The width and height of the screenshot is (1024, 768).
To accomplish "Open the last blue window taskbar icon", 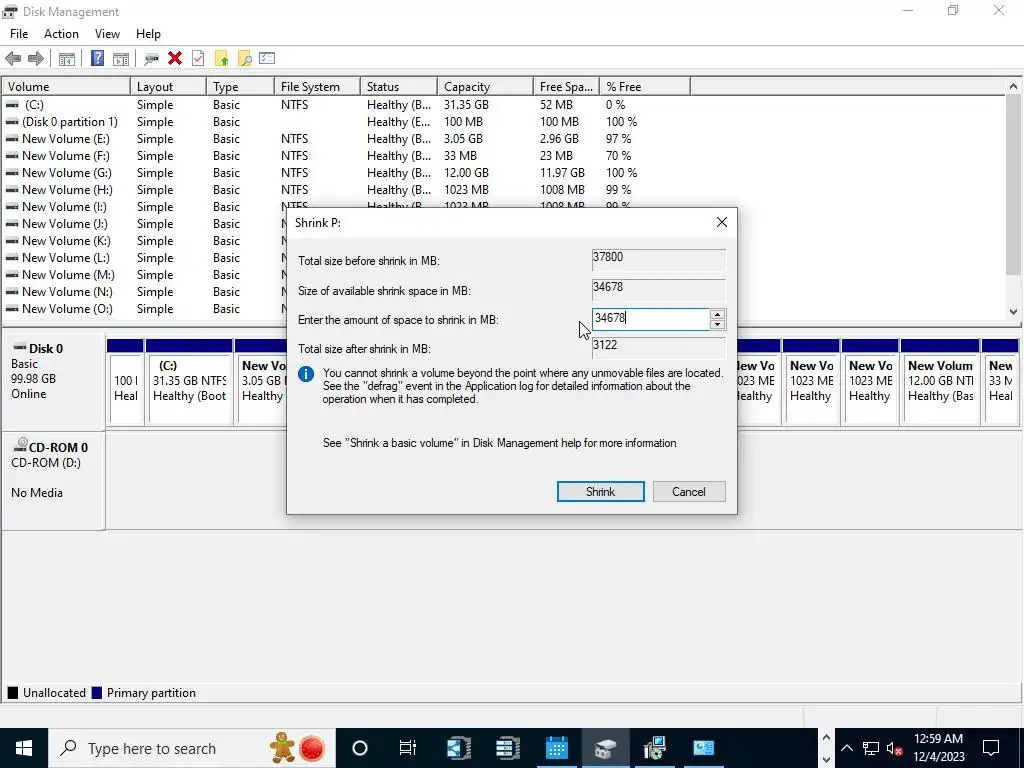I will point(703,748).
